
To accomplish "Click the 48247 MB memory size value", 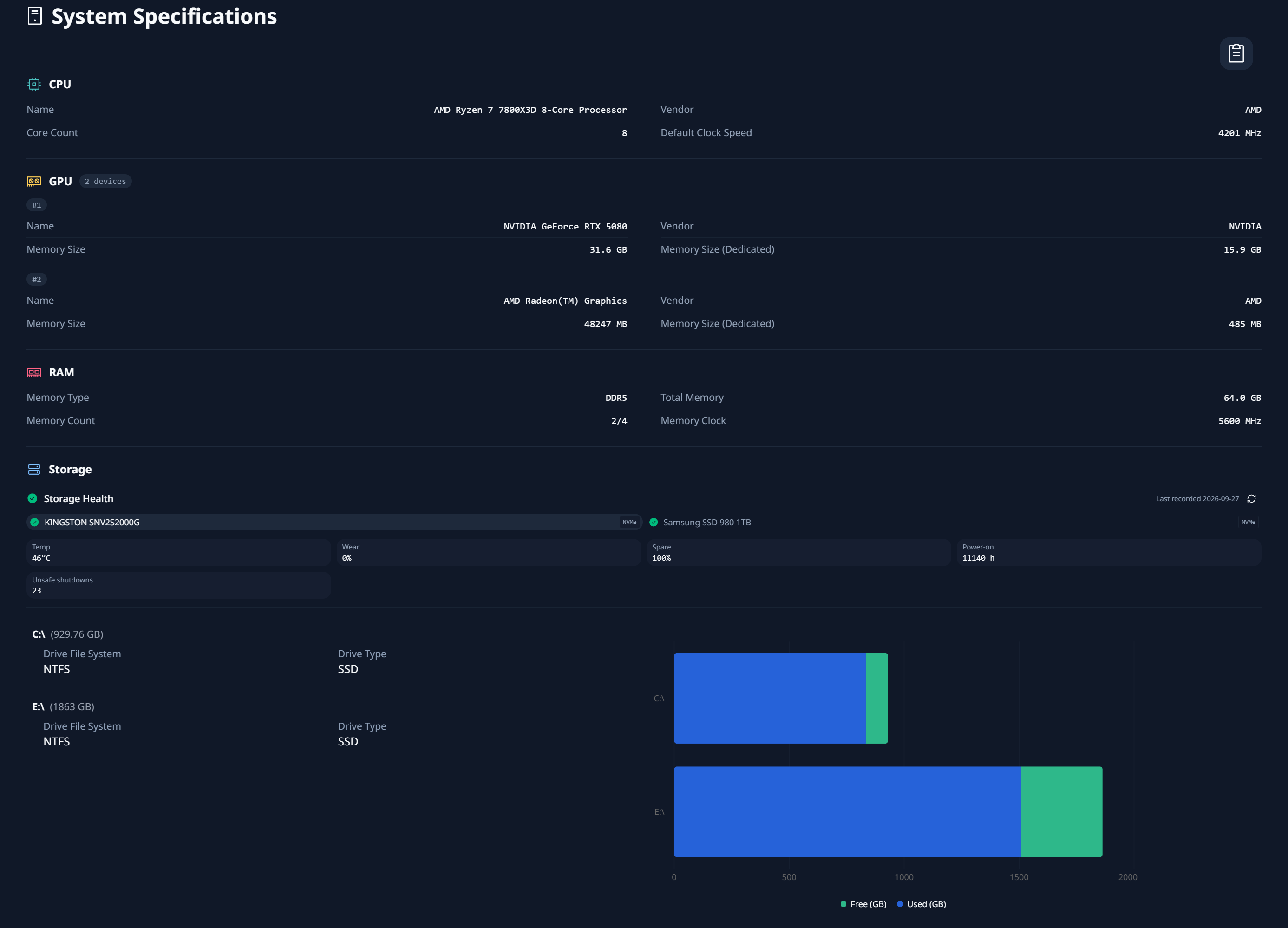I will click(x=605, y=324).
